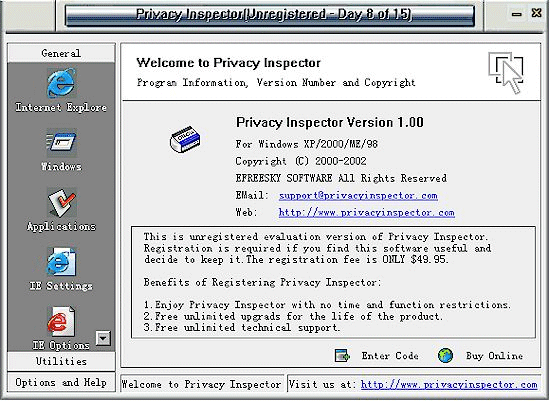The height and width of the screenshot is (401, 550).
Task: Click the support email address link
Action: pyautogui.click(x=358, y=195)
